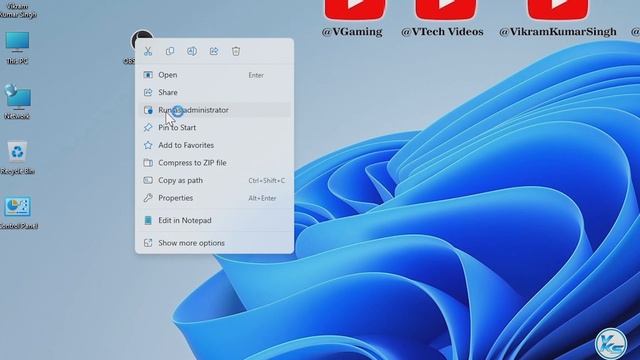
Task: Click the @VGaming text label
Action: coord(352,32)
